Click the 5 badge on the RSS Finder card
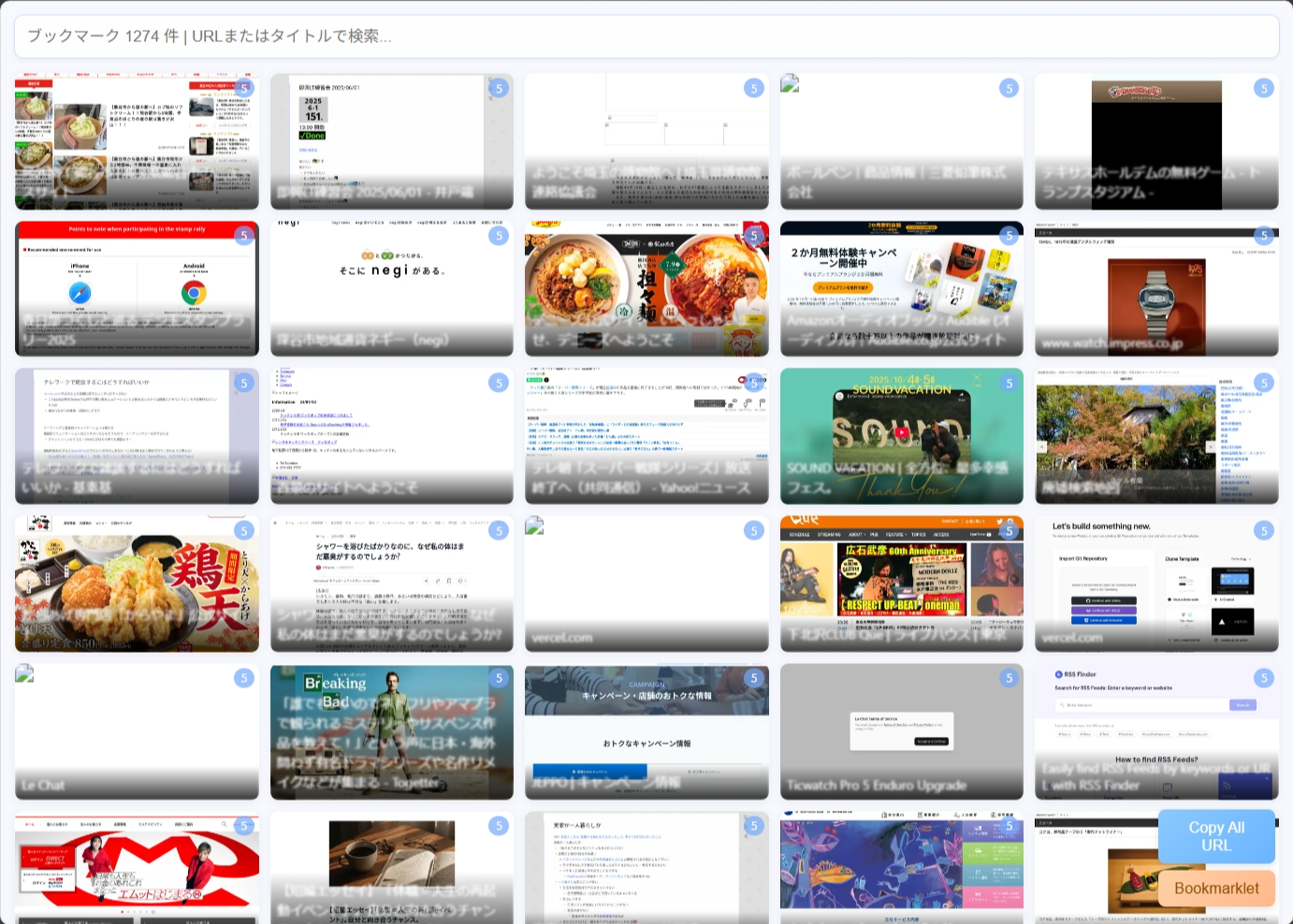1293x924 pixels. pos(1264,678)
